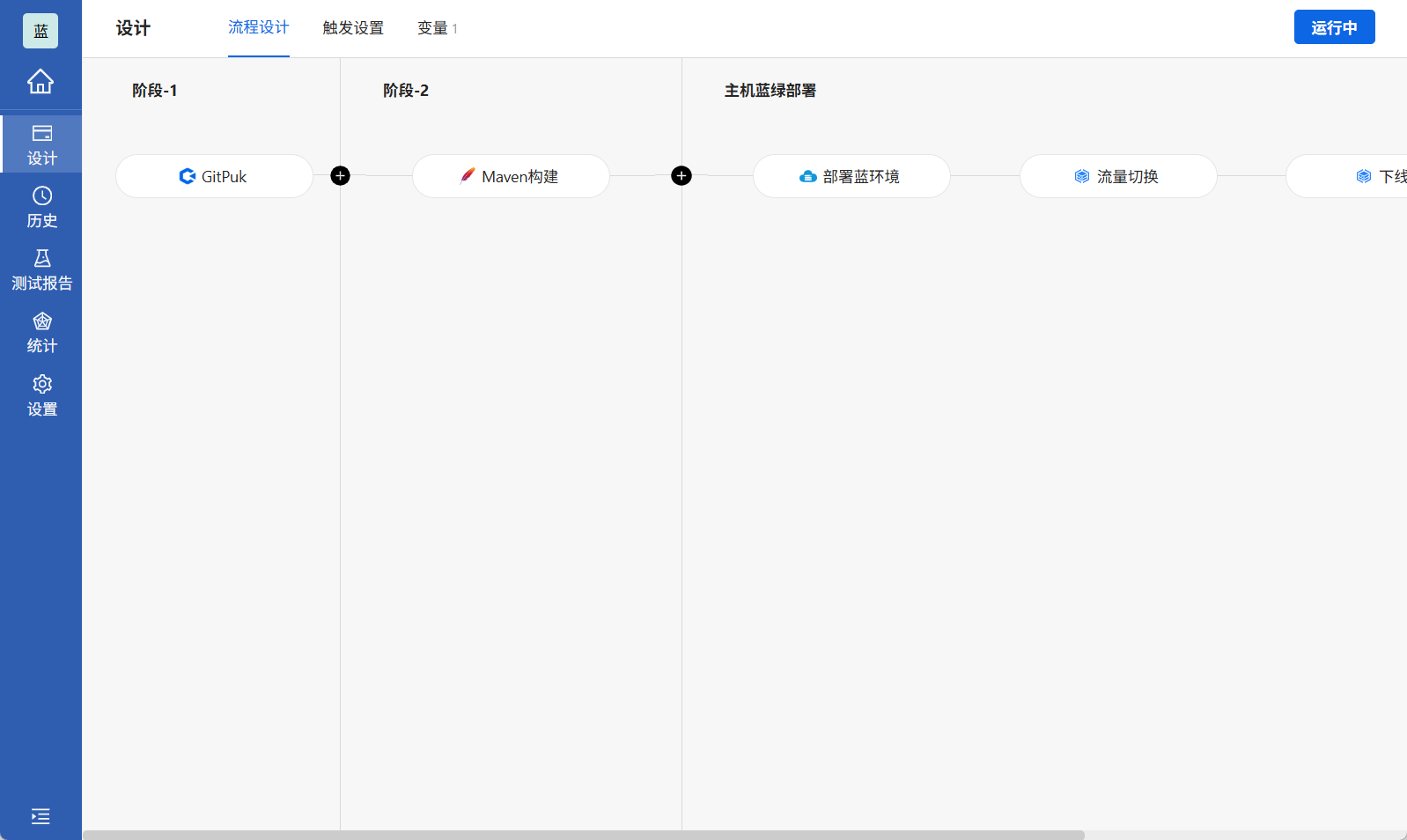
Task: Open 统计 statistics in sidebar
Action: click(41, 333)
